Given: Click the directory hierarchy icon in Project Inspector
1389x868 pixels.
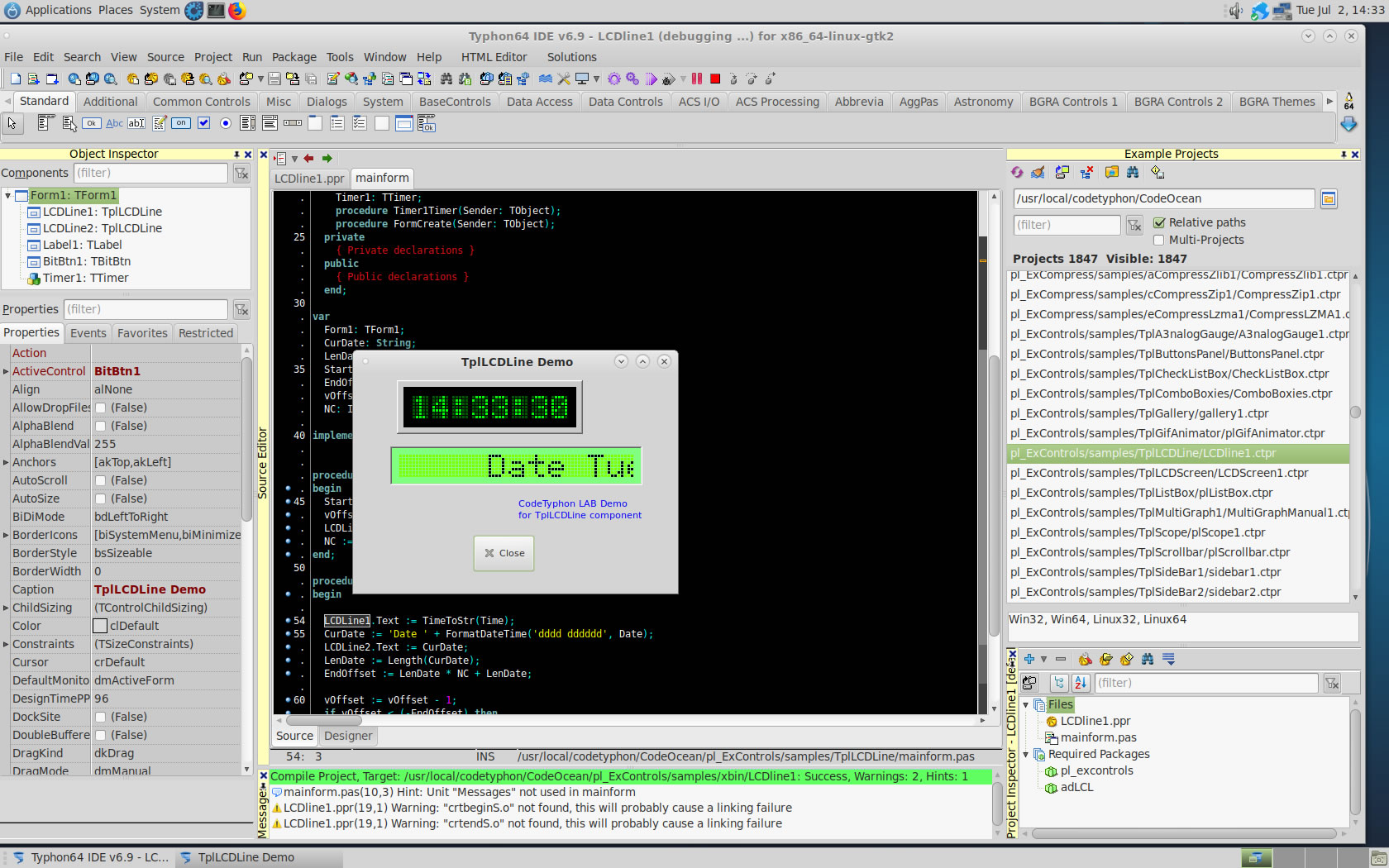Looking at the screenshot, I should pos(1058,683).
